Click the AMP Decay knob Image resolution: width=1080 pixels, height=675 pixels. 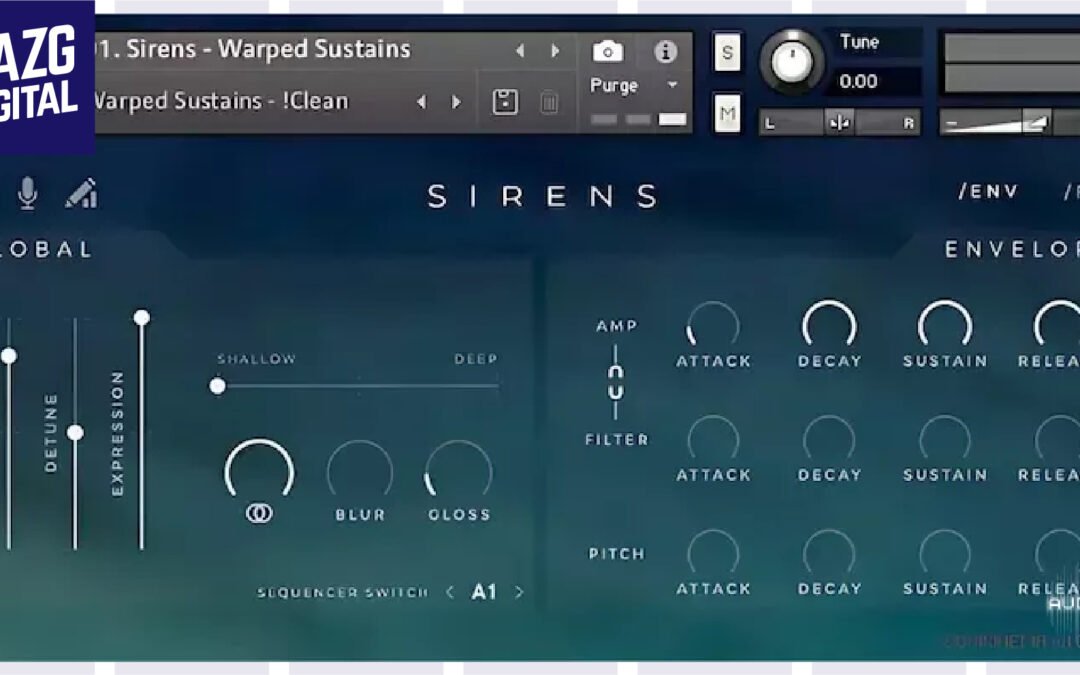829,325
